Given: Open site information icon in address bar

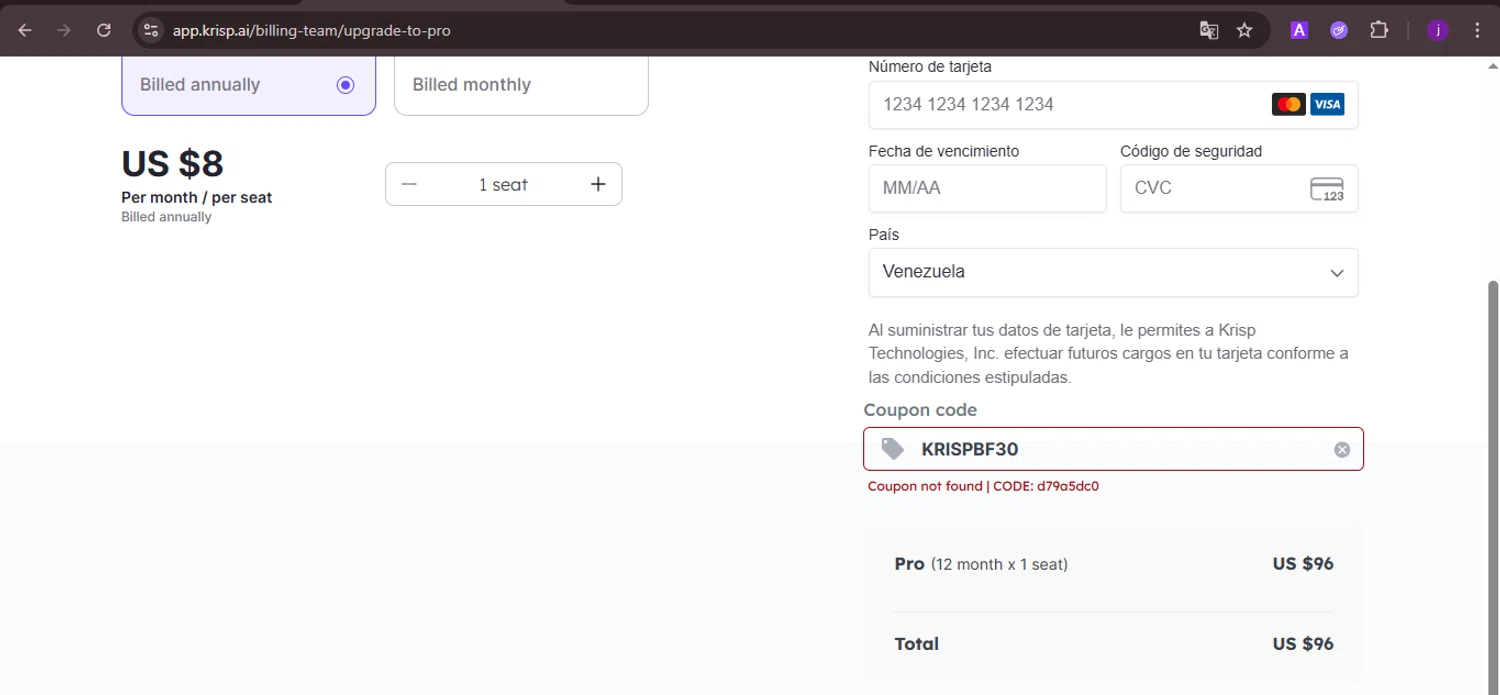Looking at the screenshot, I should 151,30.
